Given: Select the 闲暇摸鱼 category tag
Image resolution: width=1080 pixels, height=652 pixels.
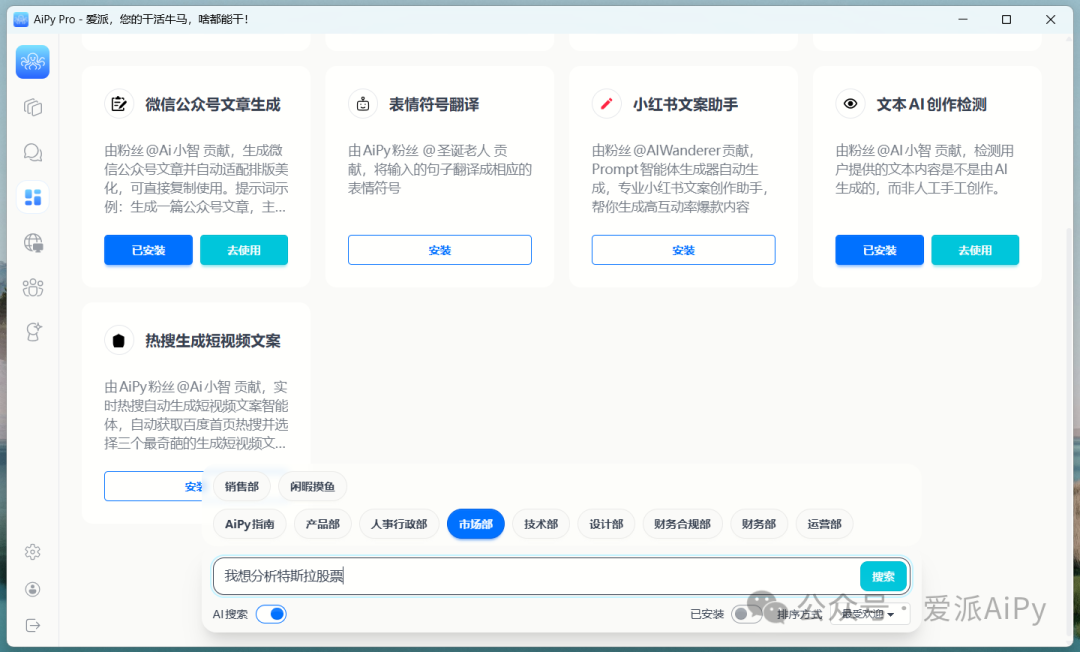Looking at the screenshot, I should [x=312, y=487].
